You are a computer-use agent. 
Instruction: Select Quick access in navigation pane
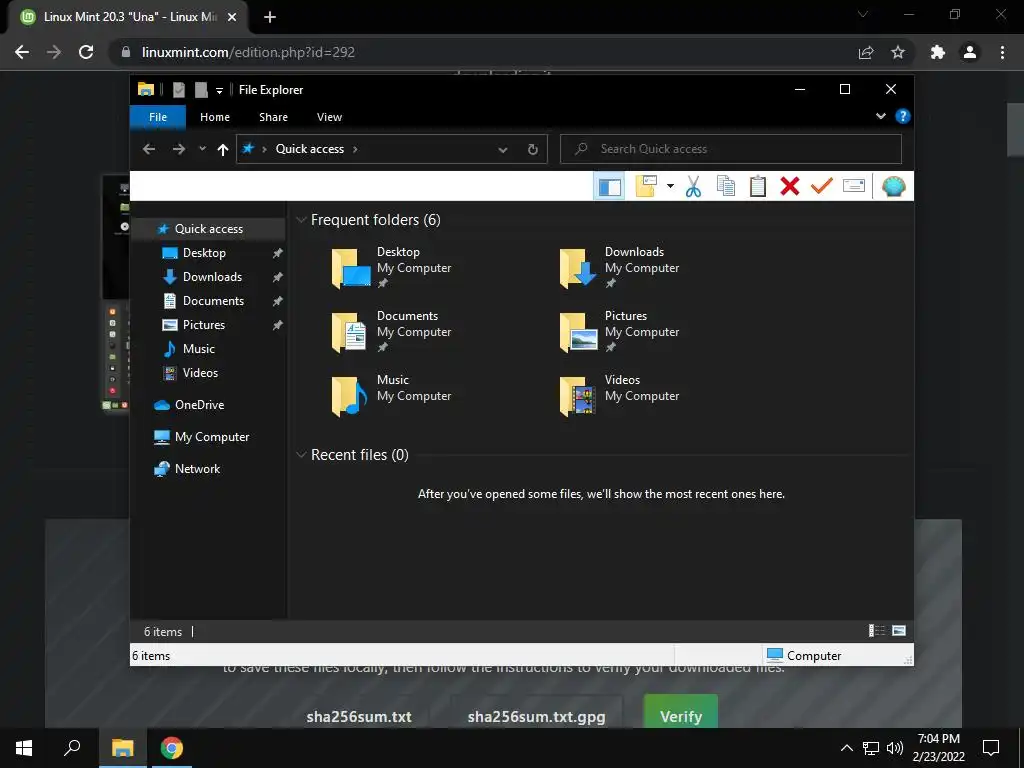tap(208, 229)
